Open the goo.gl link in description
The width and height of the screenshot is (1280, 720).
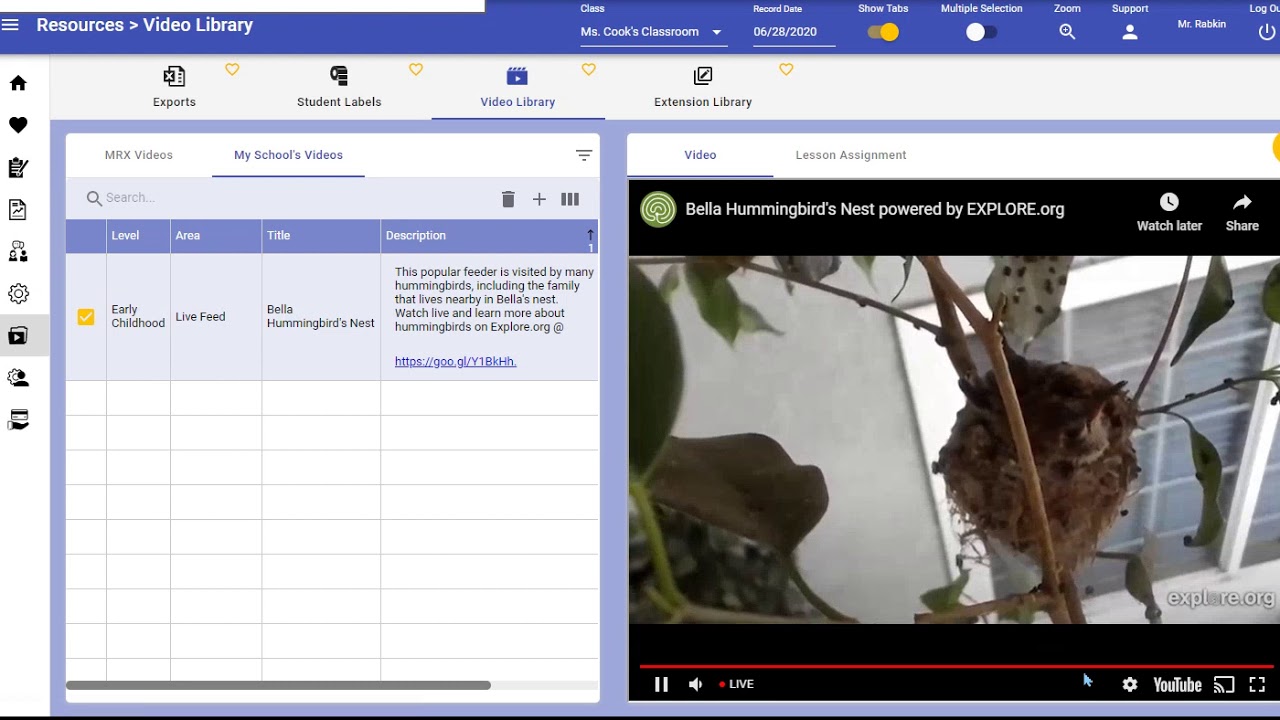(x=455, y=362)
